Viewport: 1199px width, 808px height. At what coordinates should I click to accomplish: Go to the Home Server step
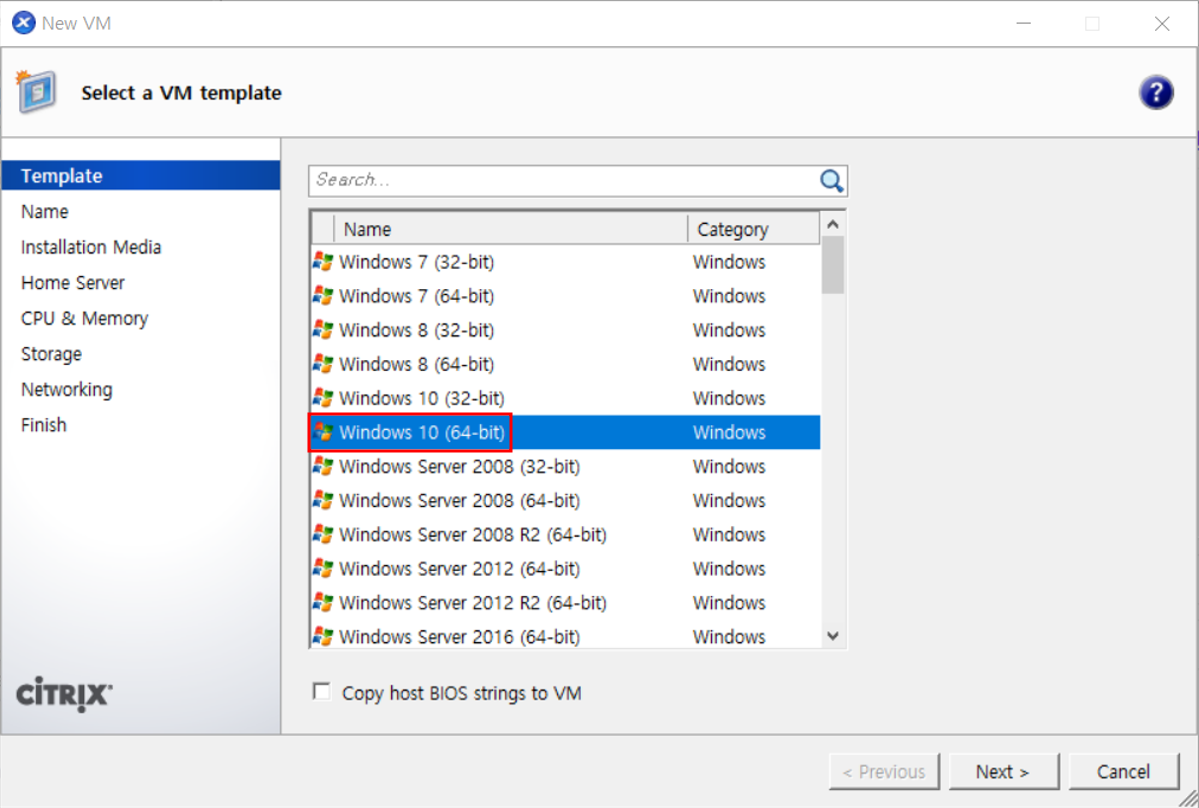(x=73, y=283)
